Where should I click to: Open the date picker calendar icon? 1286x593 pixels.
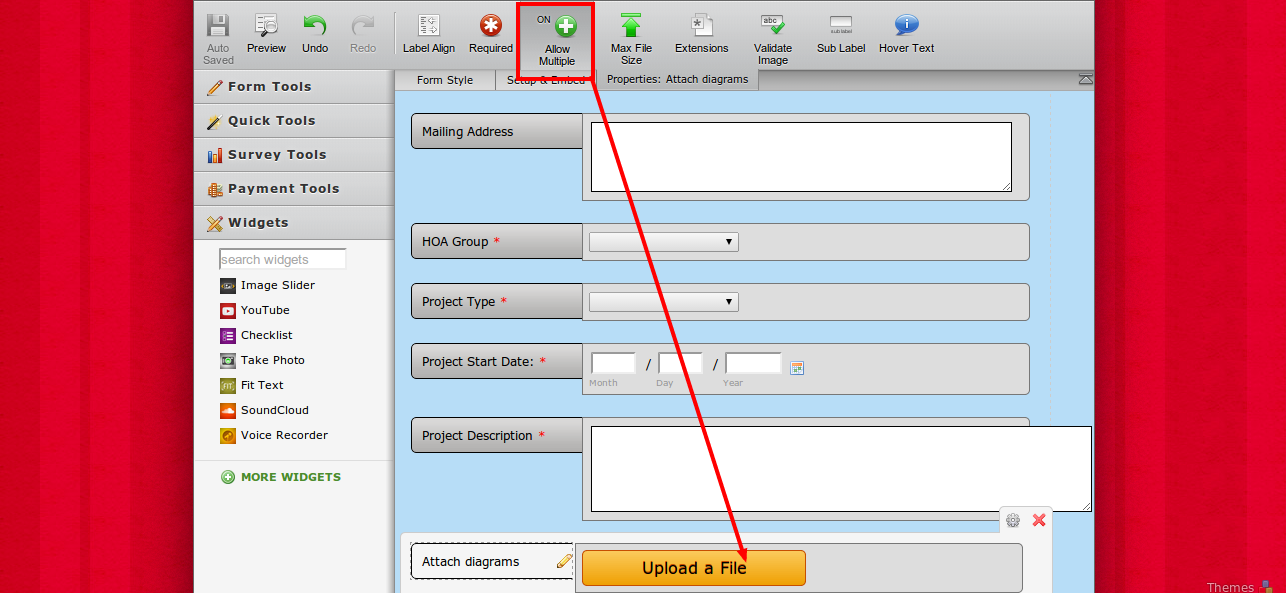point(797,368)
